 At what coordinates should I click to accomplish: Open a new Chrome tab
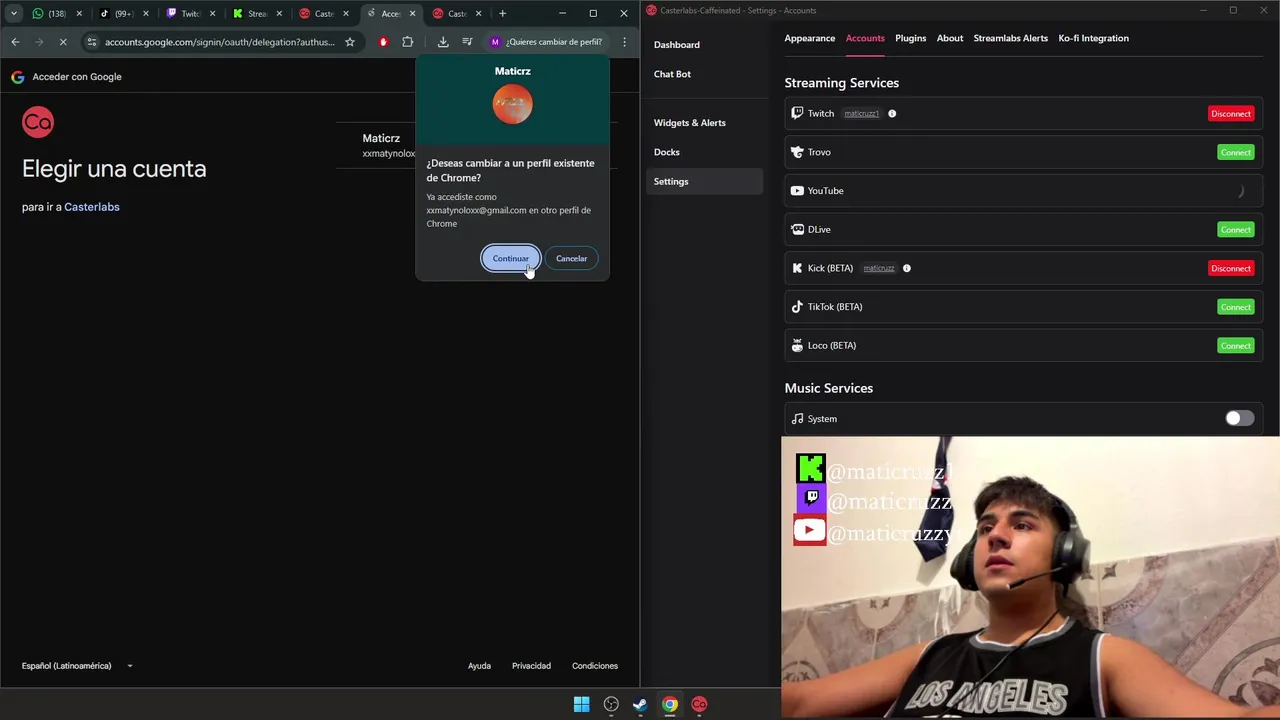tap(502, 14)
